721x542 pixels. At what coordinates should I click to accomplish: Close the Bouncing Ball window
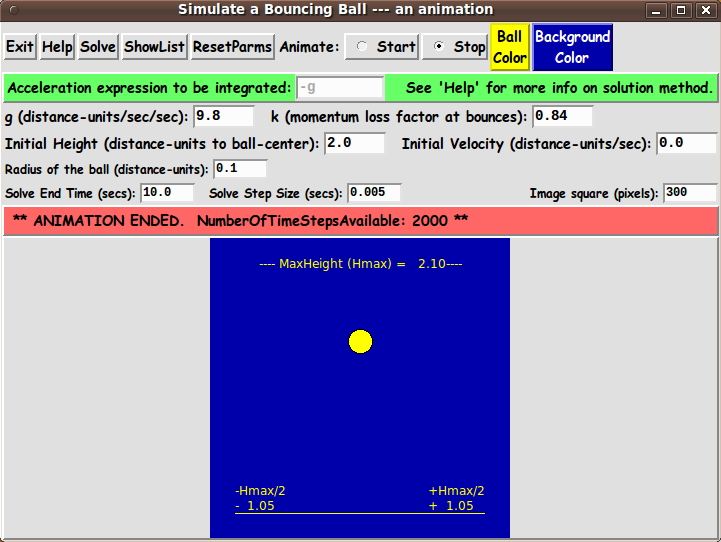(x=706, y=10)
